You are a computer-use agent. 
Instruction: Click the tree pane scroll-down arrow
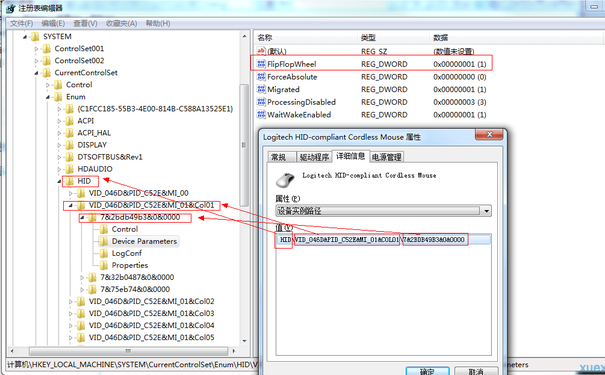(x=244, y=341)
